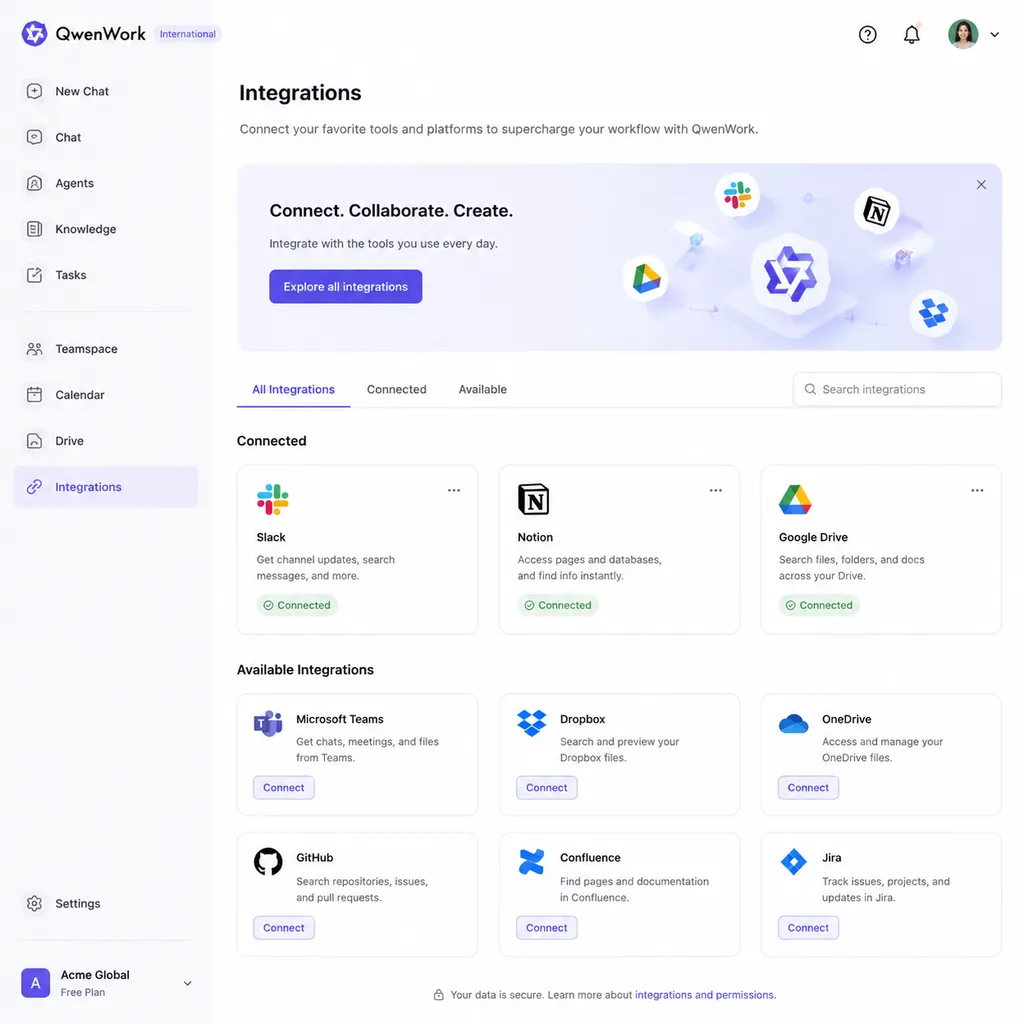Switch to the Available tab
1024x1024 pixels.
click(x=483, y=389)
